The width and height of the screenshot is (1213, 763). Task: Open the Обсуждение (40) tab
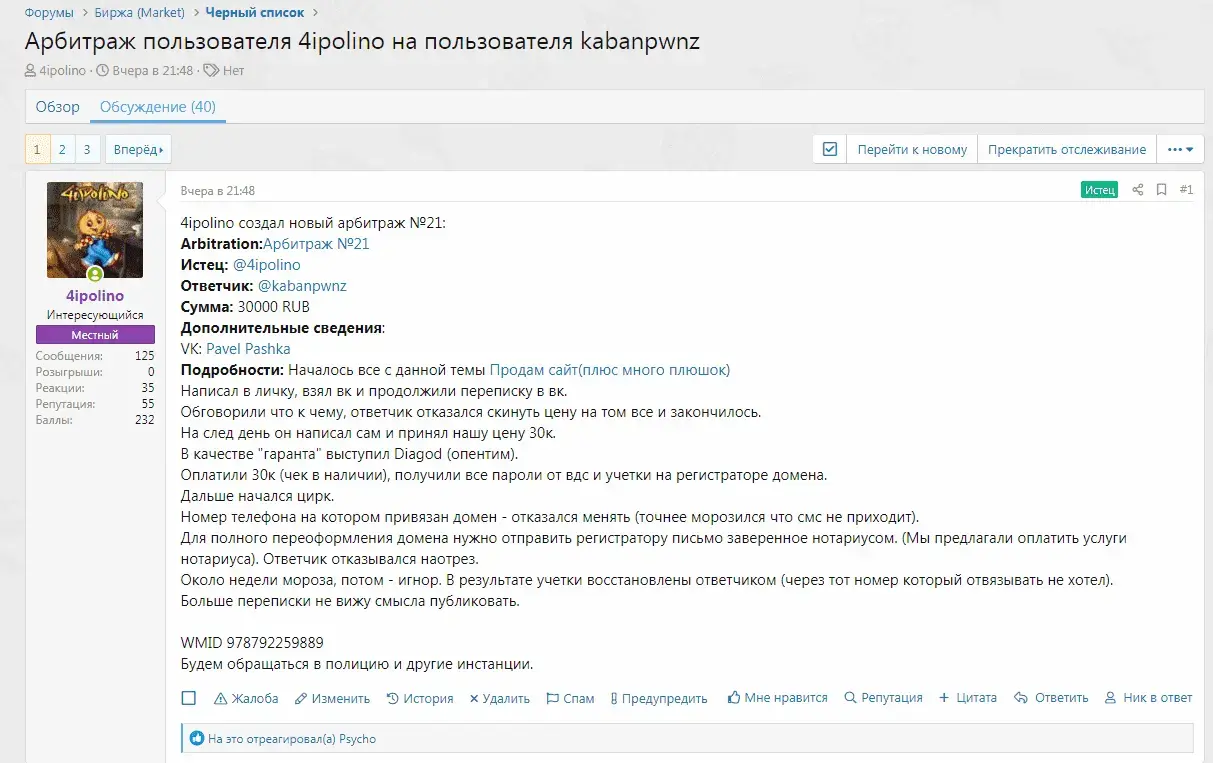tap(158, 107)
